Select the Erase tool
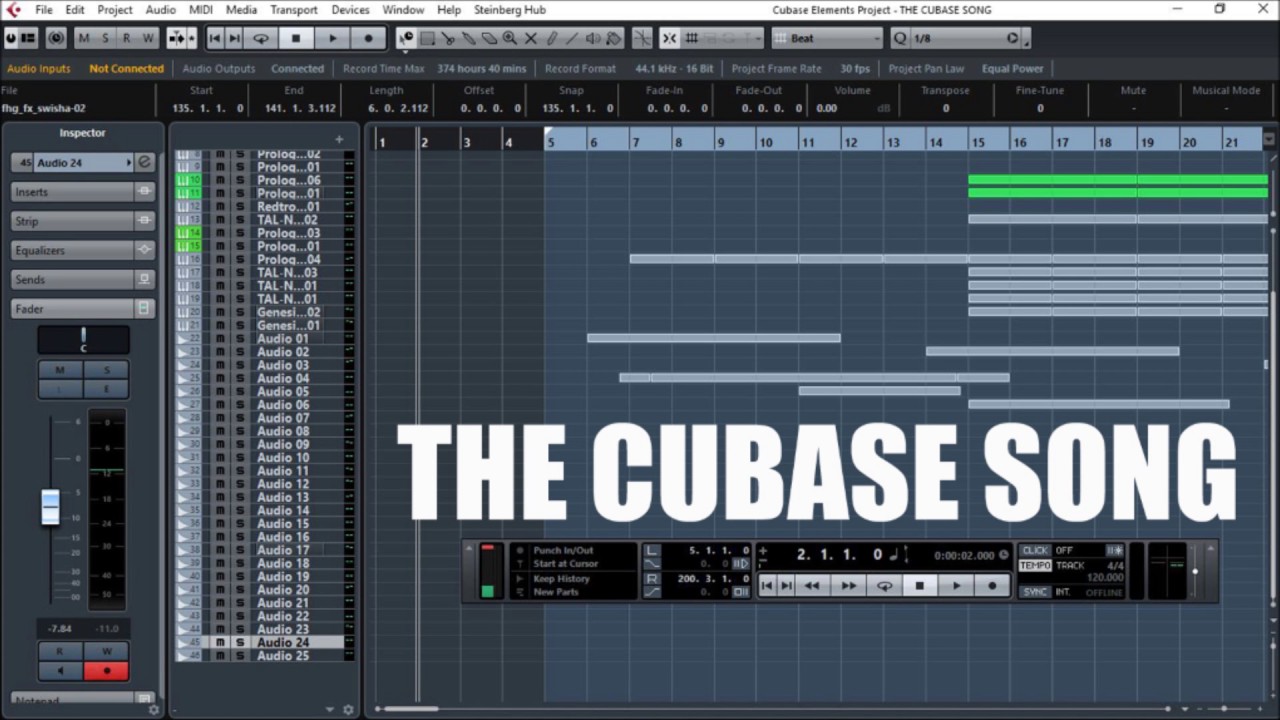1280x720 pixels. pyautogui.click(x=490, y=38)
